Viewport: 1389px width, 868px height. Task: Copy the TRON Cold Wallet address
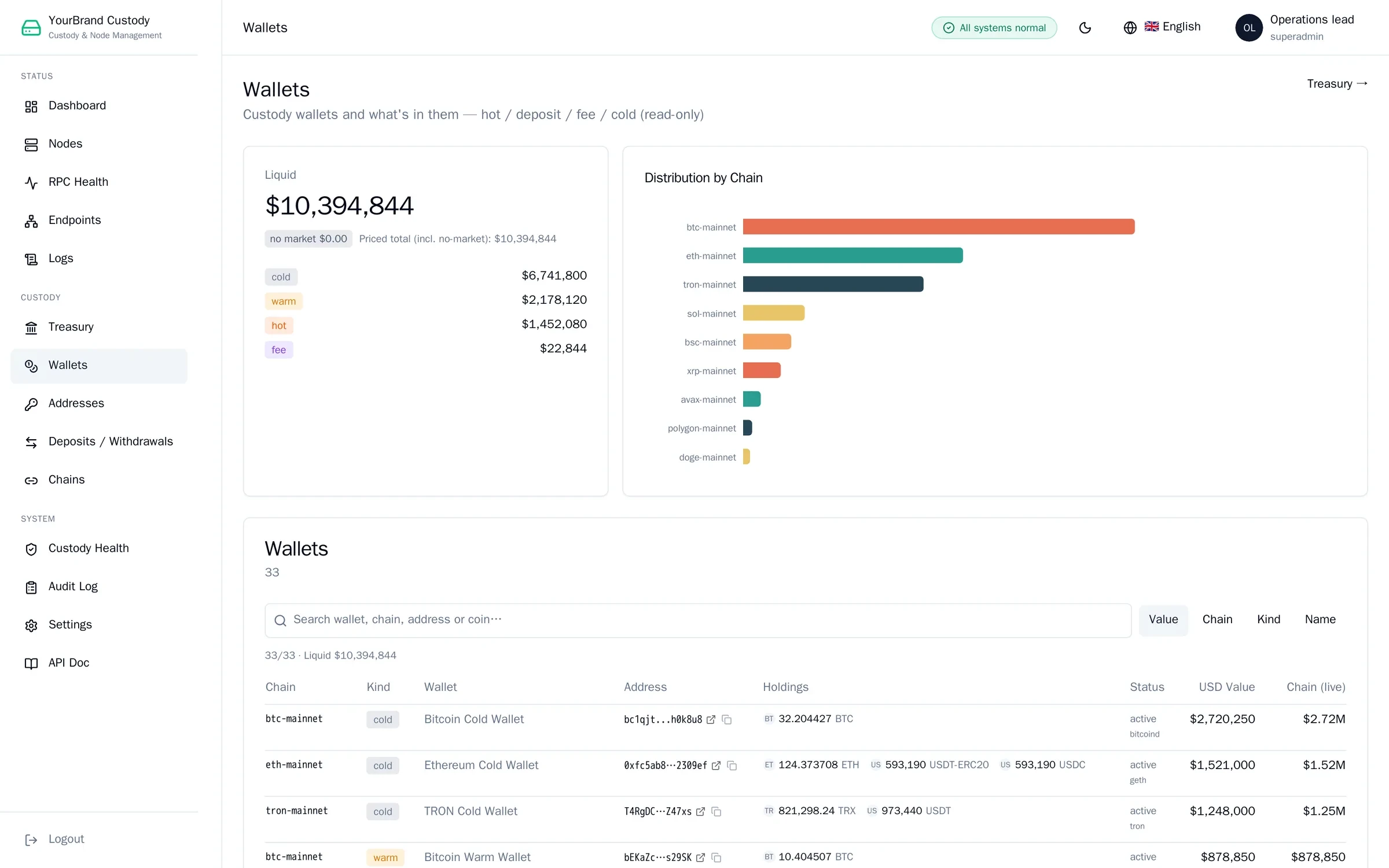716,812
